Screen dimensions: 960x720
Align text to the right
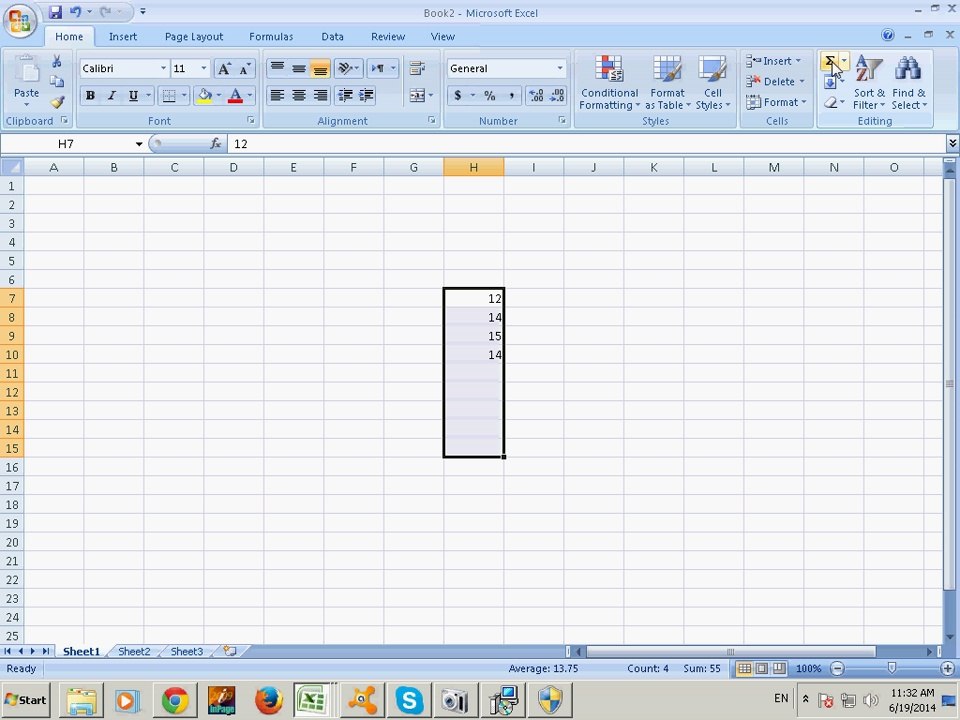pyautogui.click(x=320, y=96)
